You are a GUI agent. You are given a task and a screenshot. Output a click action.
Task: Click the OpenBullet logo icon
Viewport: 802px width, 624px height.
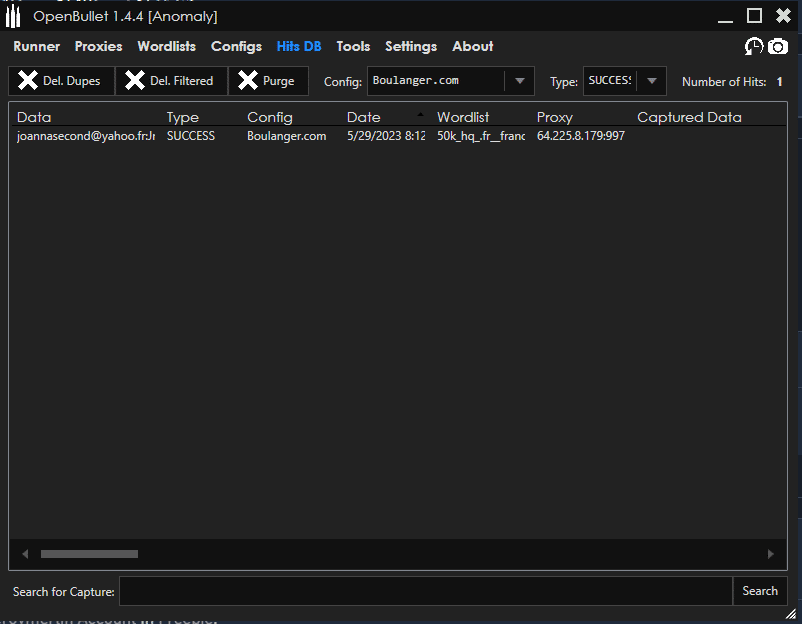point(13,16)
